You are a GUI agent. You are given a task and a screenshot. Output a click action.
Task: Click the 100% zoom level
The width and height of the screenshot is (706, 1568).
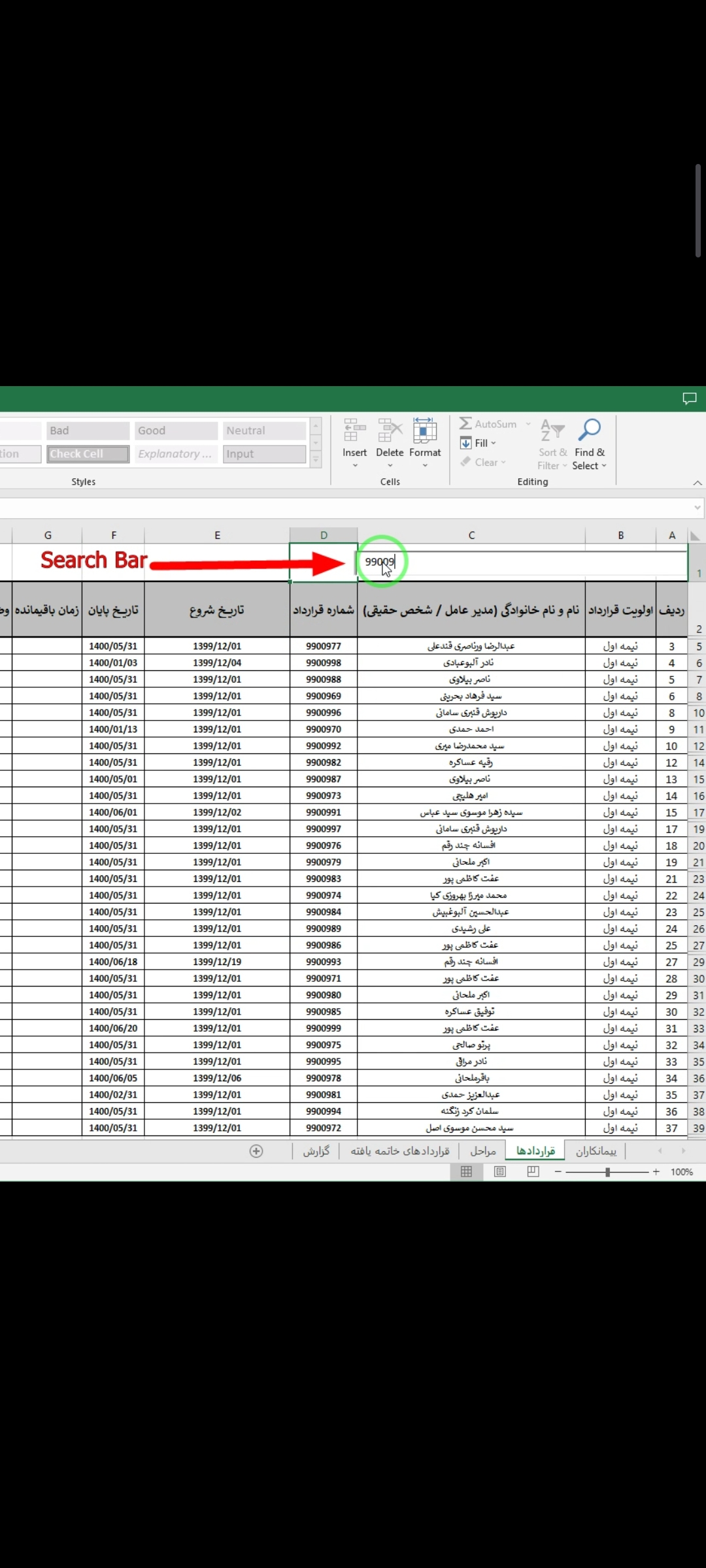tap(682, 1172)
